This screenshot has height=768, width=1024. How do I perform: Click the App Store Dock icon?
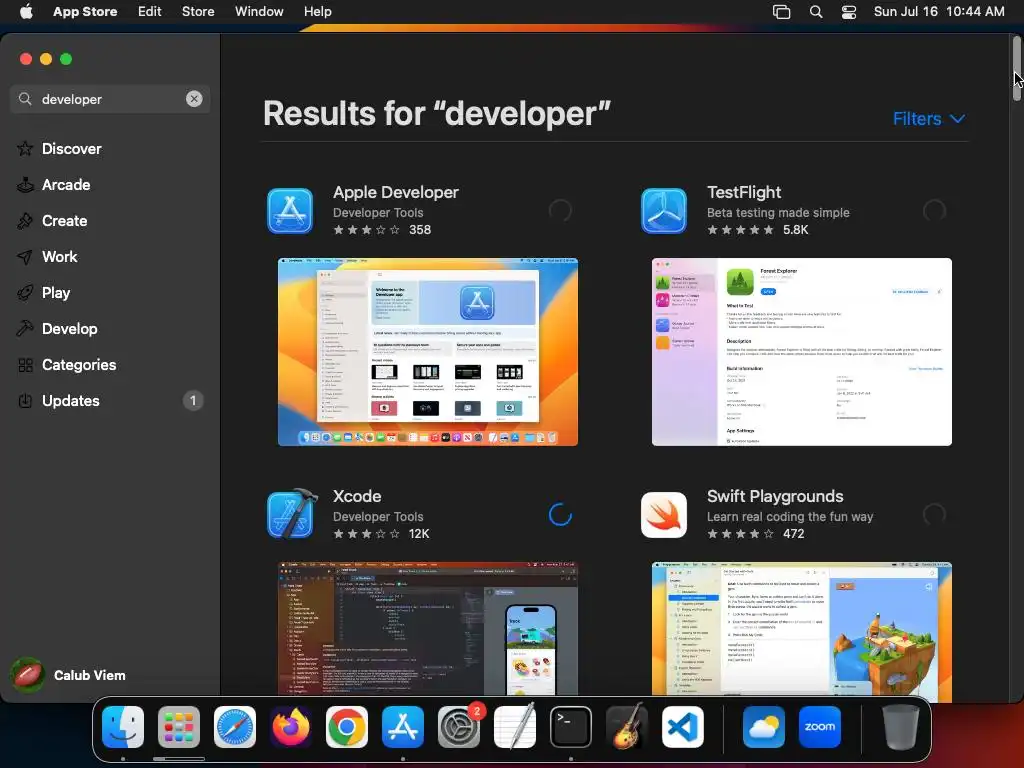403,727
